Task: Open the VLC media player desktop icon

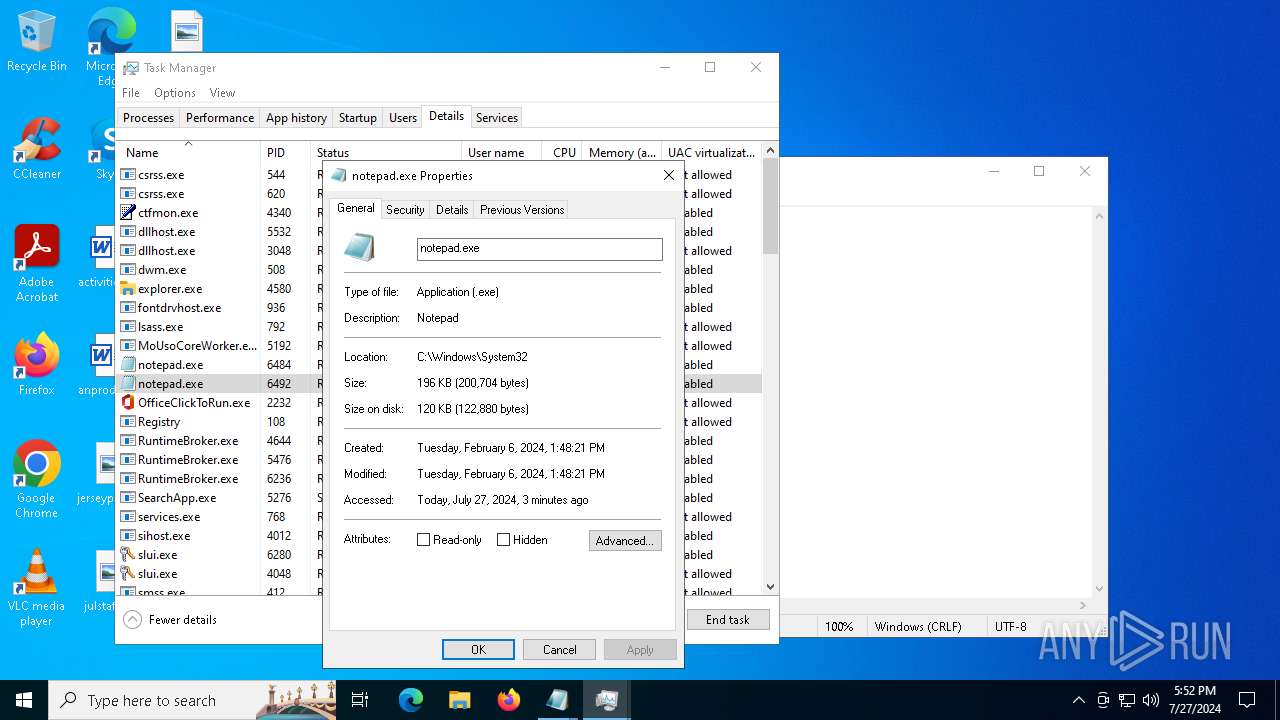Action: [37, 588]
